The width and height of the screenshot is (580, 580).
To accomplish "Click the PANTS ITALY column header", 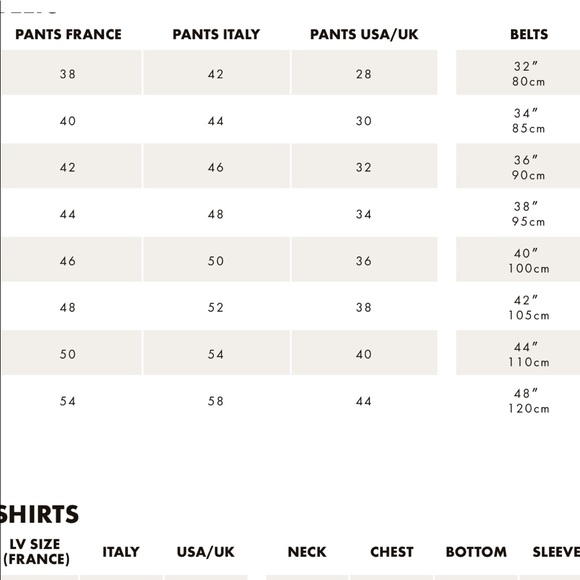I will [216, 34].
